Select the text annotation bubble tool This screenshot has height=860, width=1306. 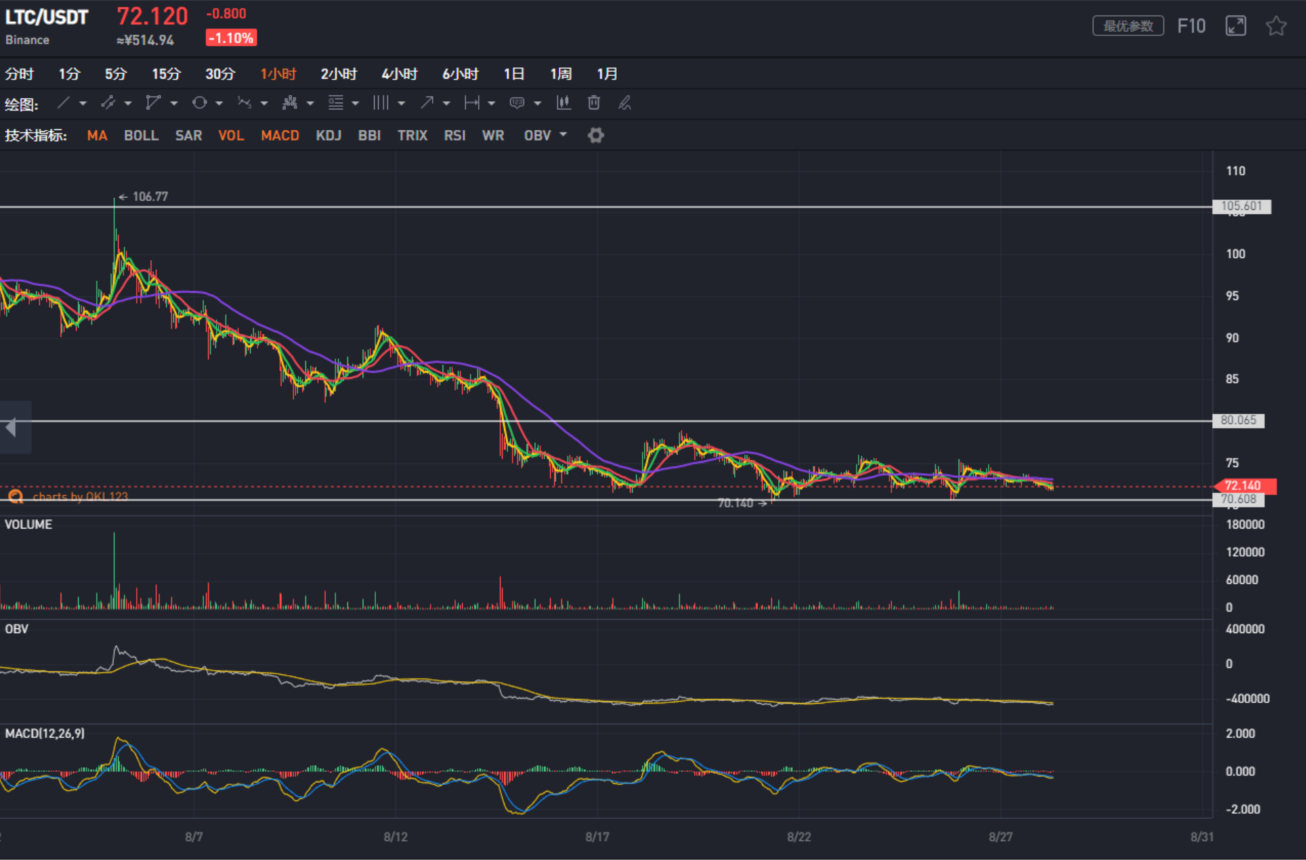(517, 103)
